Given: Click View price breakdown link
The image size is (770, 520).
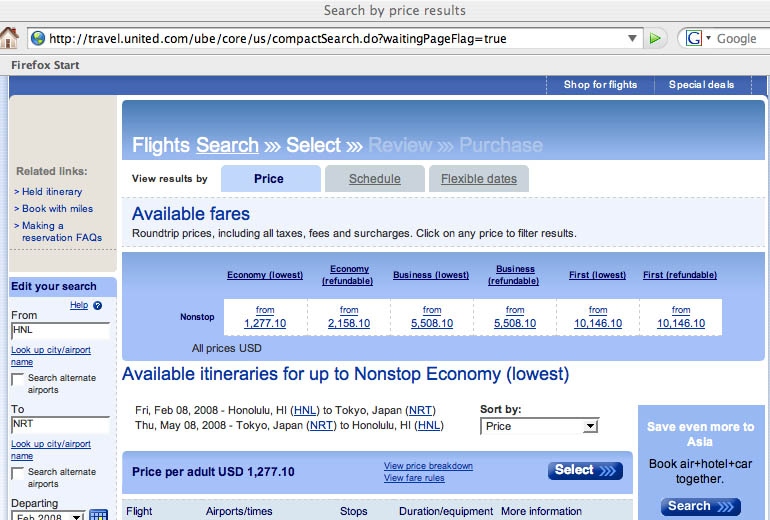Looking at the screenshot, I should 428,465.
